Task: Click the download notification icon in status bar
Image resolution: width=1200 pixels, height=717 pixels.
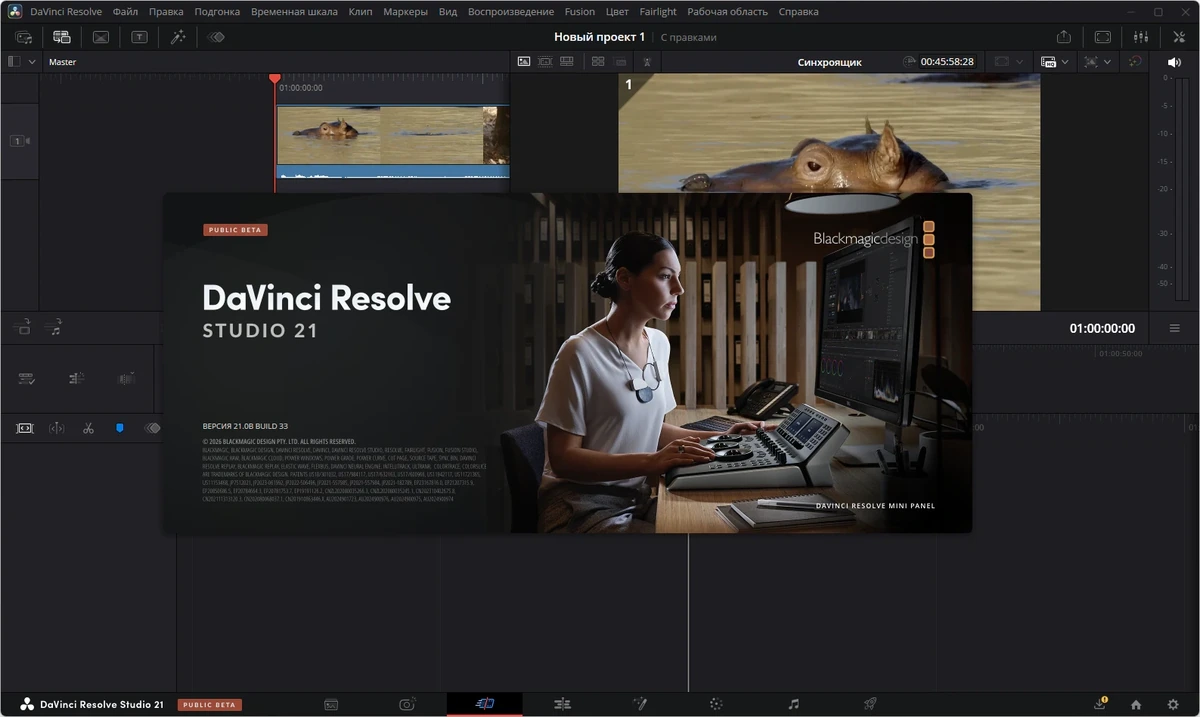Action: pyautogui.click(x=1100, y=703)
